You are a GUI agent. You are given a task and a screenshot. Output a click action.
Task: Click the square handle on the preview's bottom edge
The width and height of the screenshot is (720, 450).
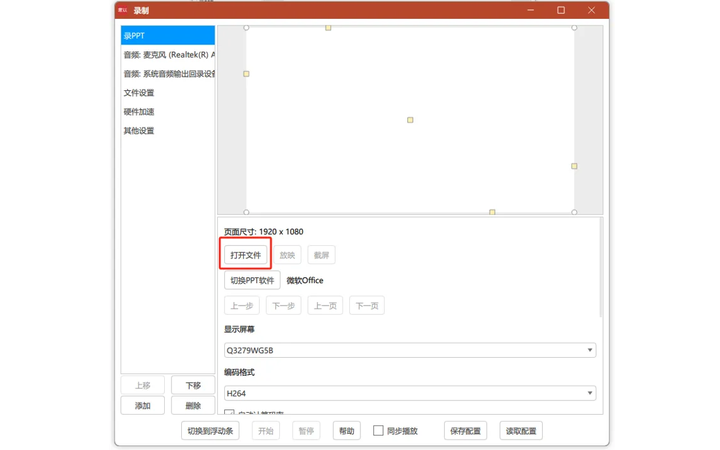(492, 212)
